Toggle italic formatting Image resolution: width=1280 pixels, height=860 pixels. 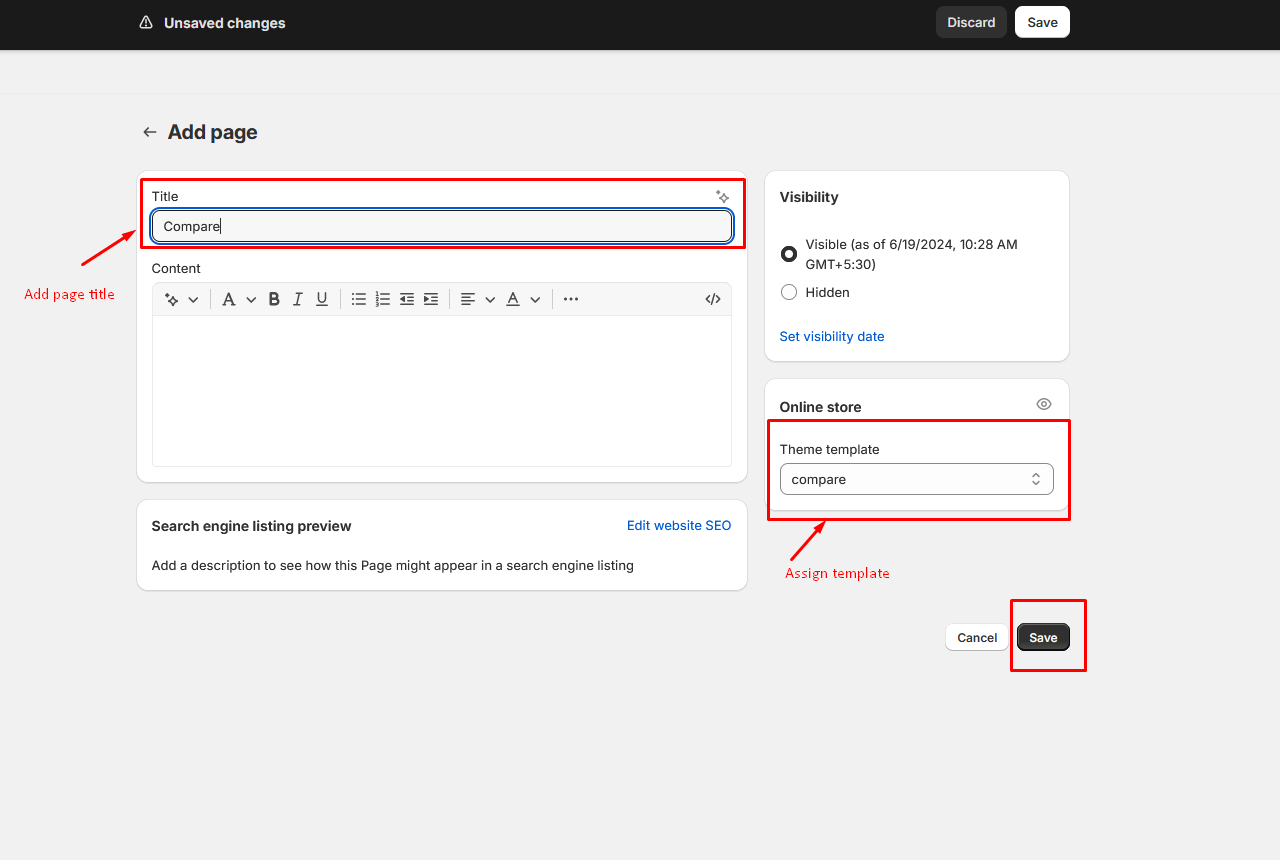297,299
